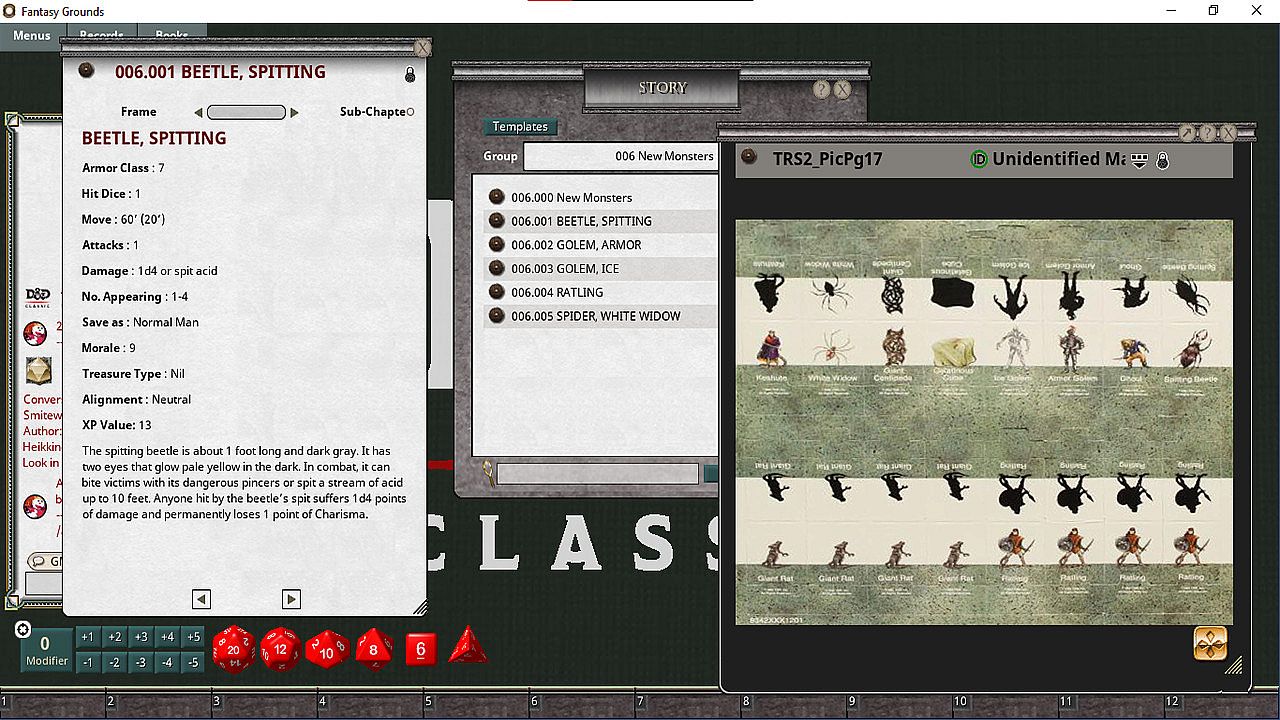Click the Fantasy Grounds app icon in title bar
The height and width of the screenshot is (720, 1280).
[x=10, y=11]
